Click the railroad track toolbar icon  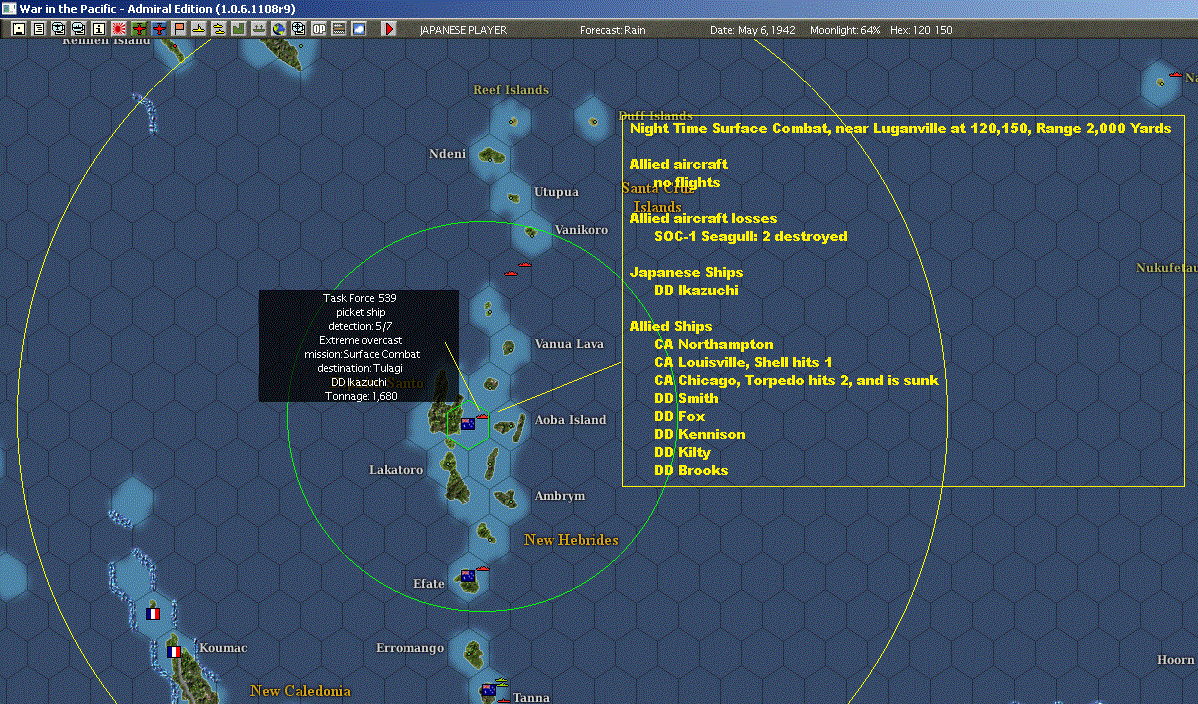click(338, 29)
